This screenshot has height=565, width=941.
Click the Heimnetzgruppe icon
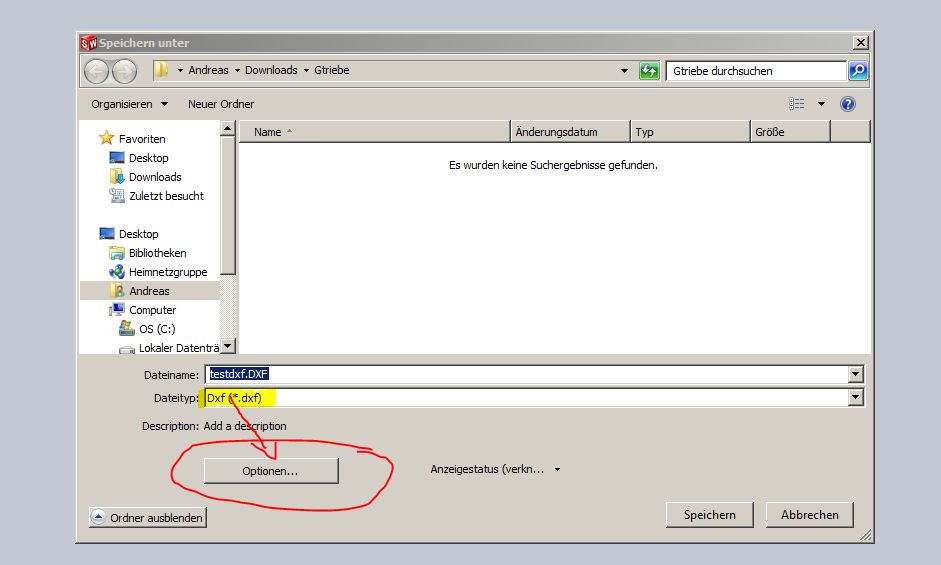click(116, 271)
